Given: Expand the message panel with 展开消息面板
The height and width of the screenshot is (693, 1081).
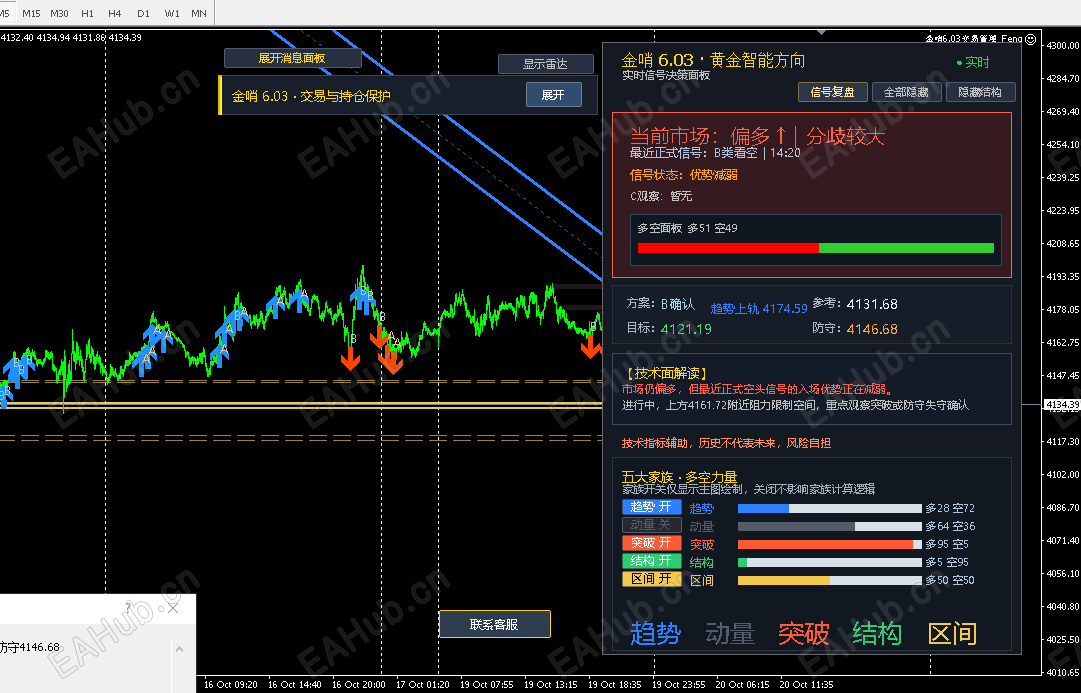Looking at the screenshot, I should coord(292,58).
